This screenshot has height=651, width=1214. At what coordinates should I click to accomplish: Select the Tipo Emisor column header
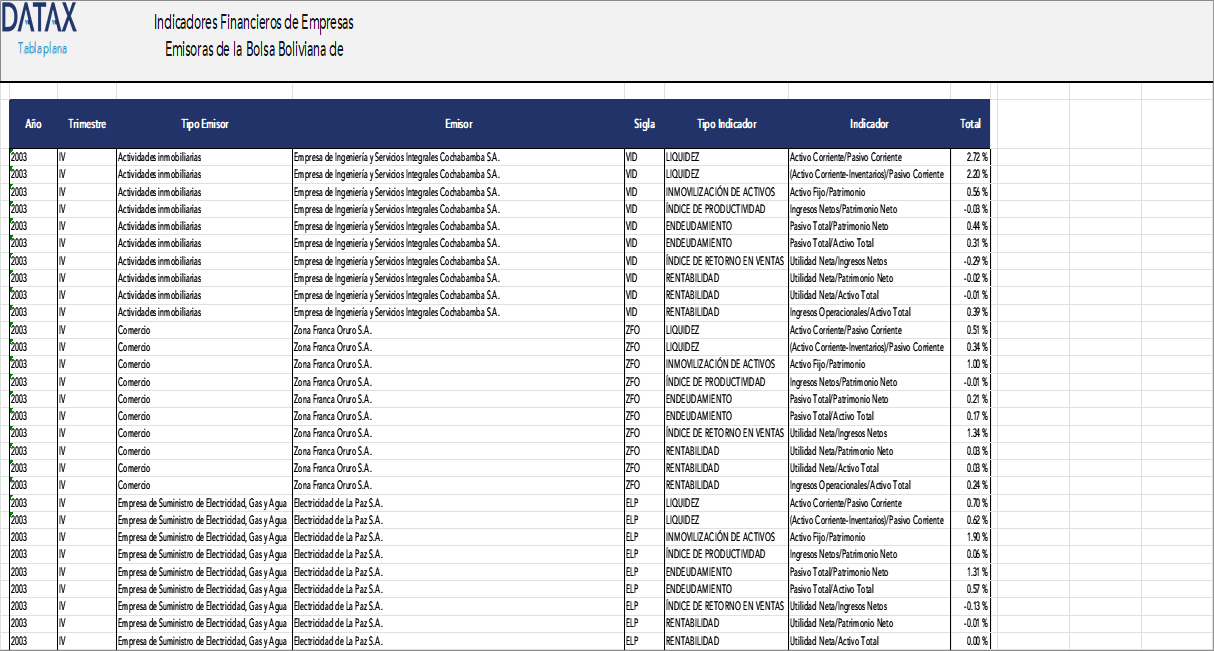click(x=204, y=124)
